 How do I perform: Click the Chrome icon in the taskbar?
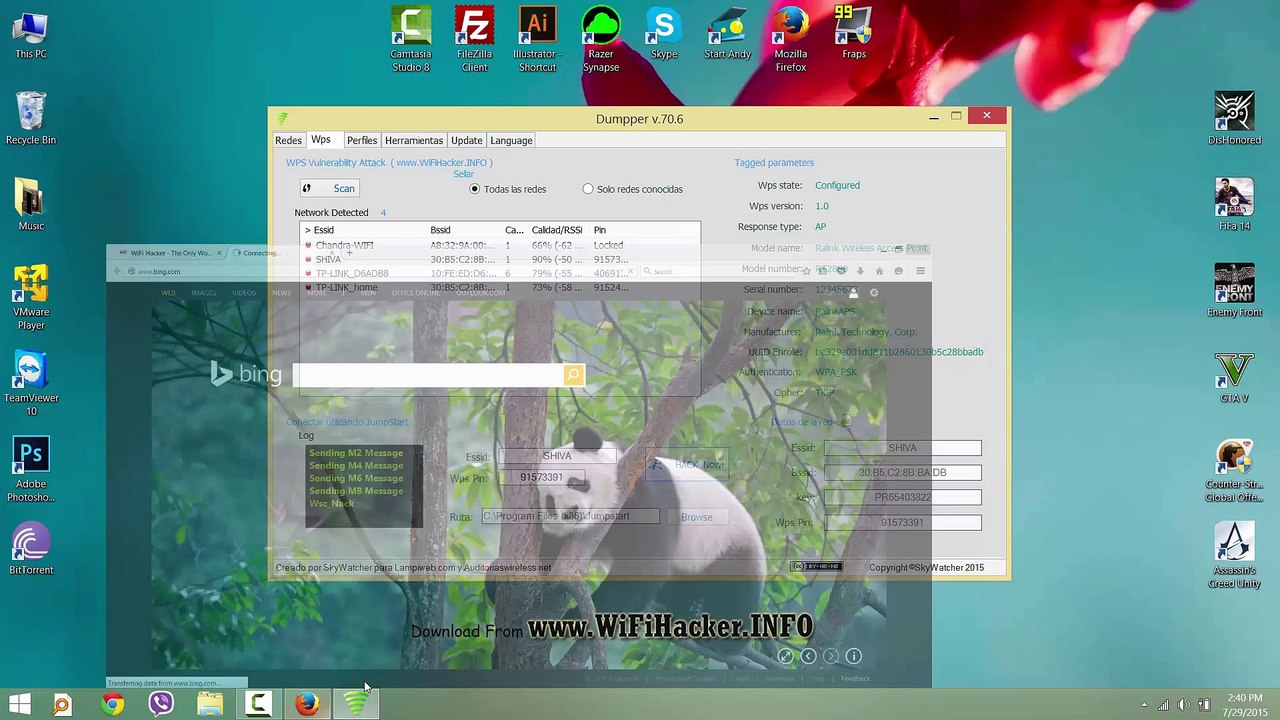pos(112,705)
